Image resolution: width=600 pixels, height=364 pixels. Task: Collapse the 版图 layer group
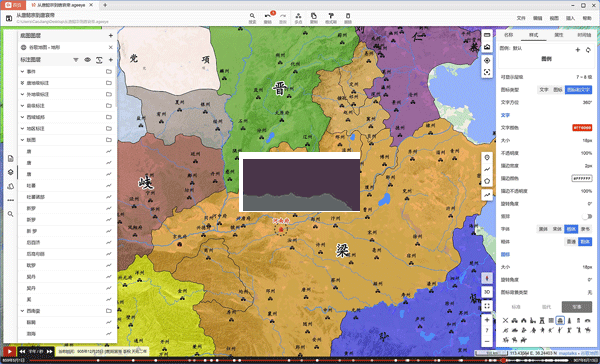point(23,140)
